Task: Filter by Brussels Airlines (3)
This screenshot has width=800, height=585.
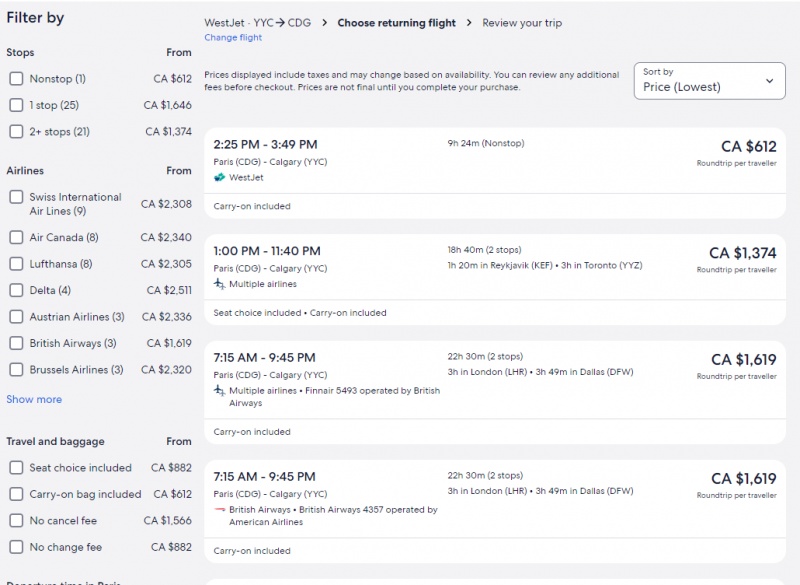Action: [16, 369]
